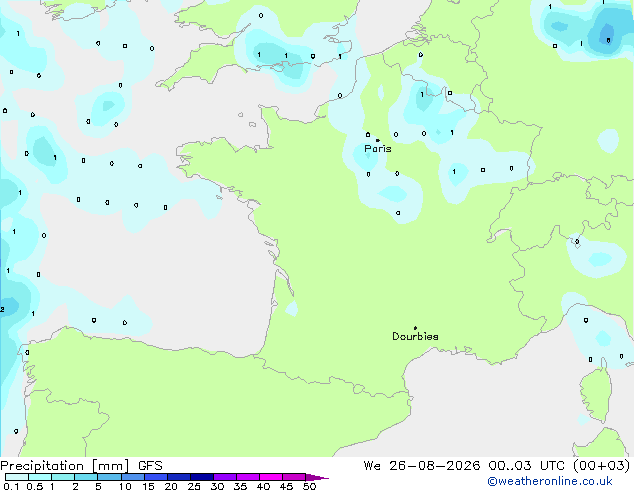The height and width of the screenshot is (490, 634).
Task: Click the Paris city label
Action: [378, 149]
